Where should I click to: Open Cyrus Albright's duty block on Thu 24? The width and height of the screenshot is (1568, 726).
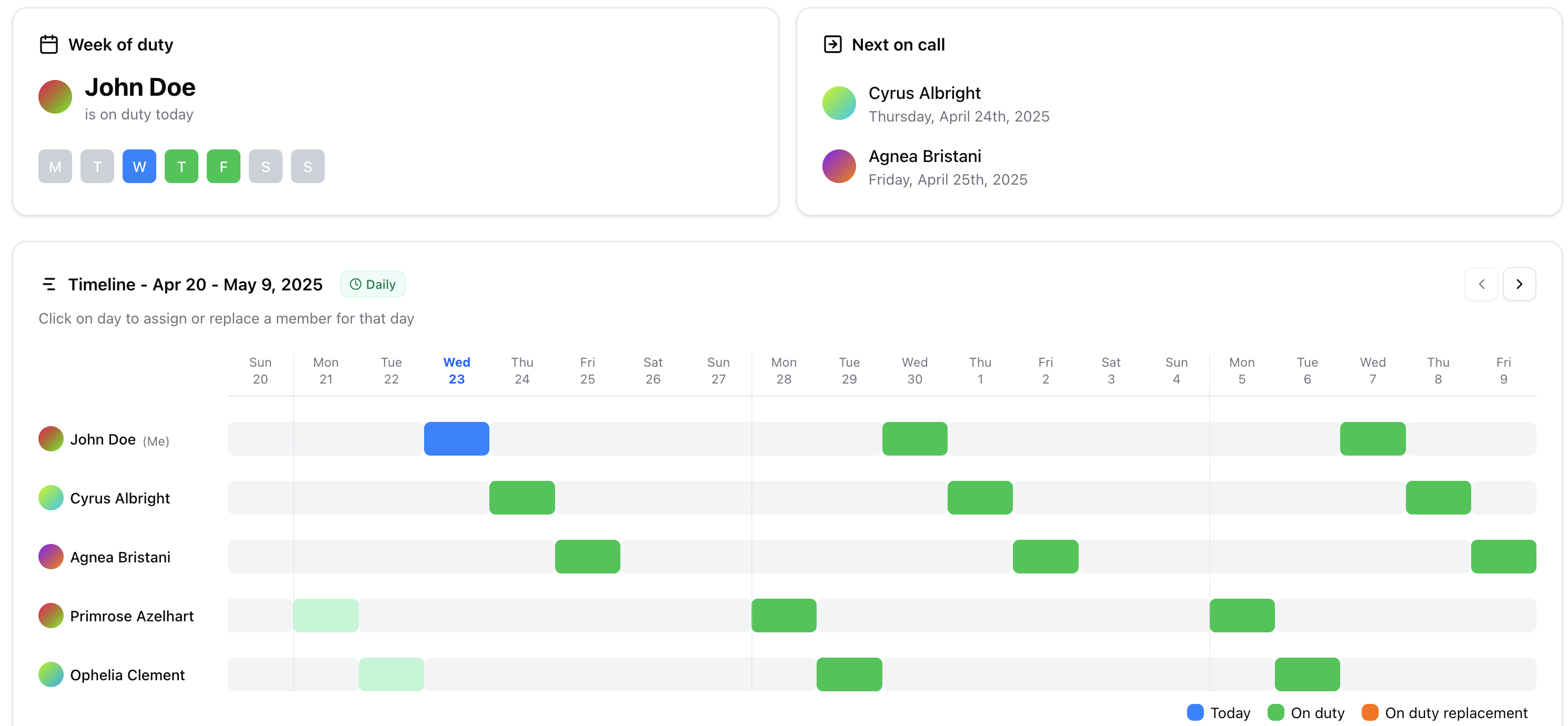coord(522,498)
